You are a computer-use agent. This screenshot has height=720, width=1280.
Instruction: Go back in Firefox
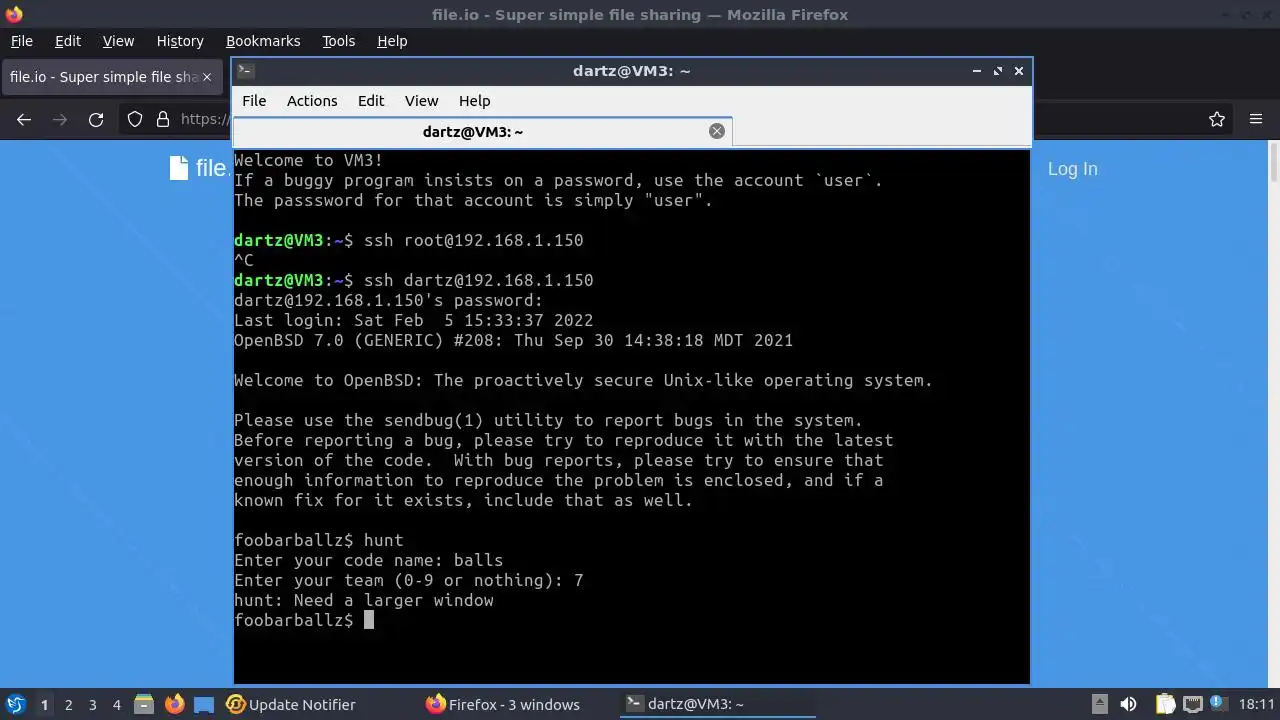[x=24, y=119]
